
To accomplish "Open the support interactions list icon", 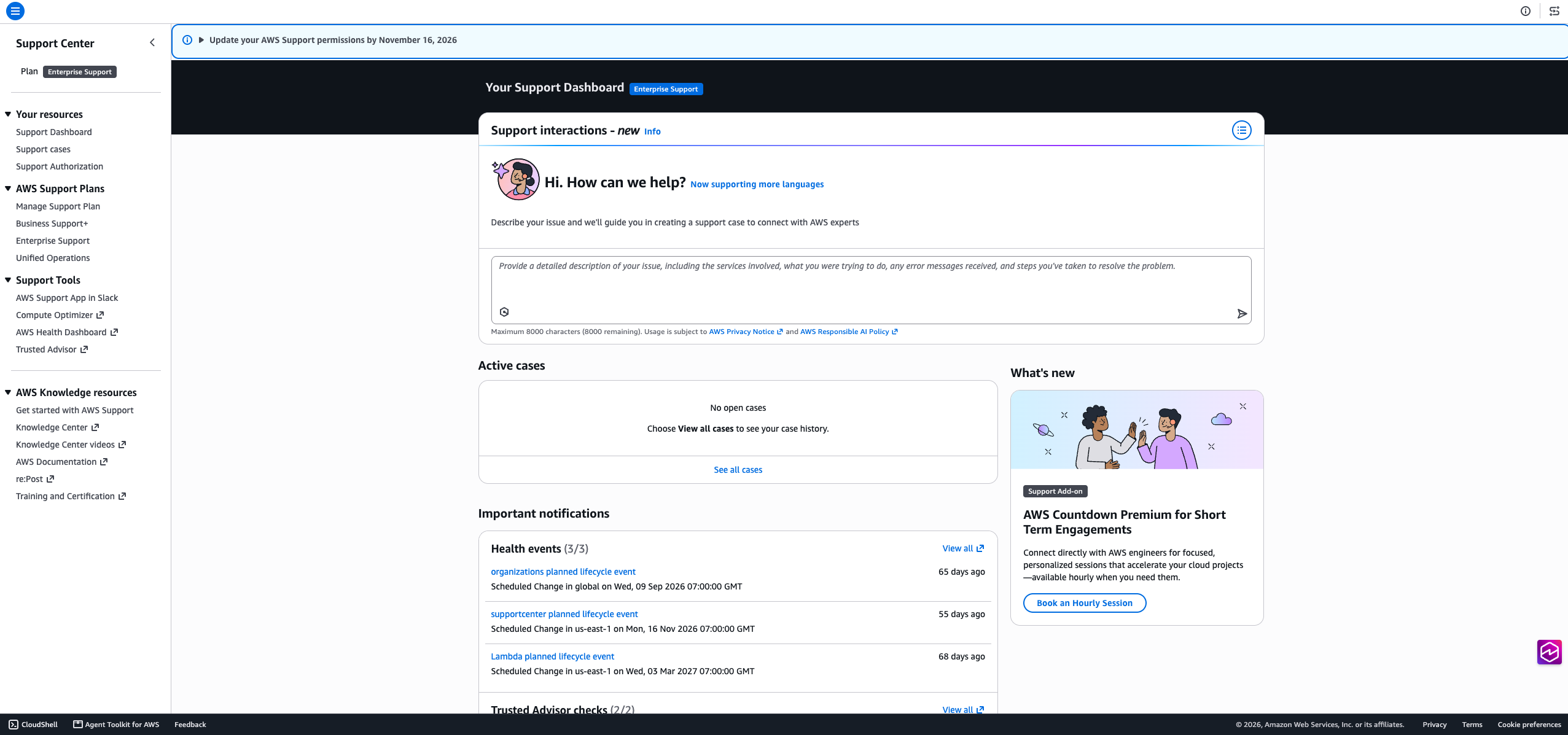I will [1242, 130].
